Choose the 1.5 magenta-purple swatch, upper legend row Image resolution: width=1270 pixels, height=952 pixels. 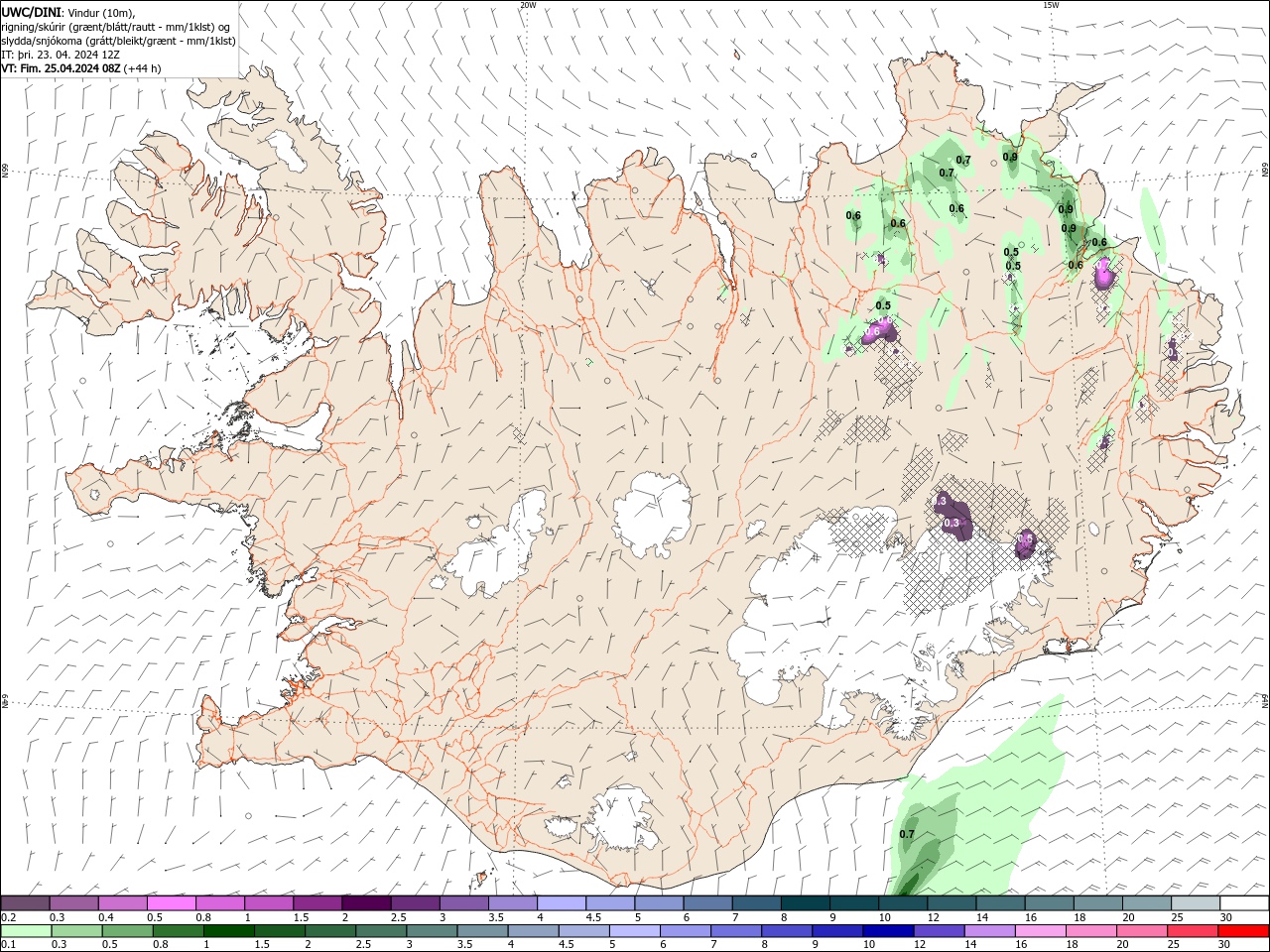[x=317, y=903]
